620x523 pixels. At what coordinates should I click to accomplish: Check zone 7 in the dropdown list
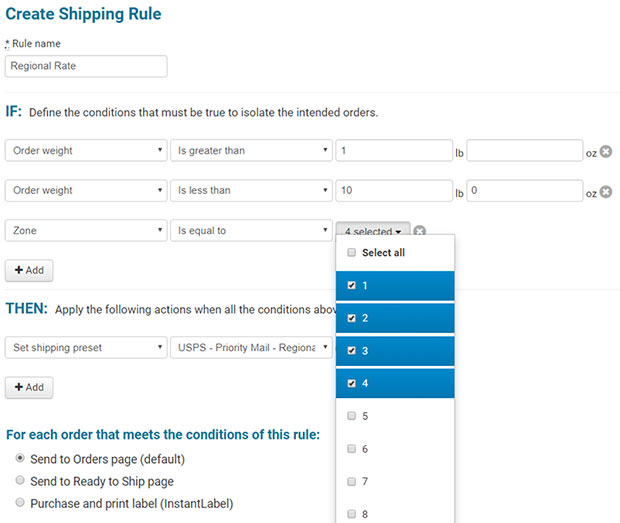tap(351, 481)
